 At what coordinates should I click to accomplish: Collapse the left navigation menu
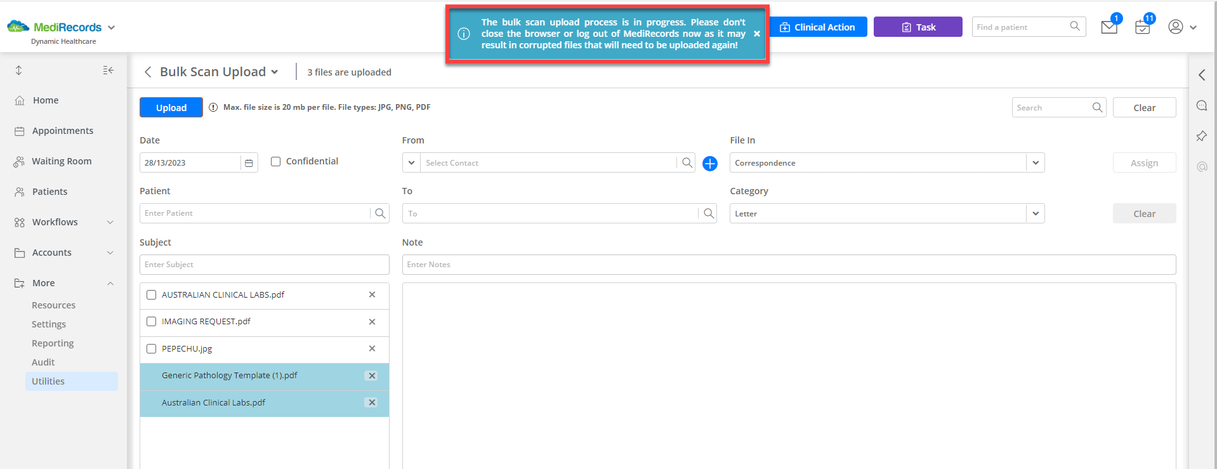tap(108, 70)
